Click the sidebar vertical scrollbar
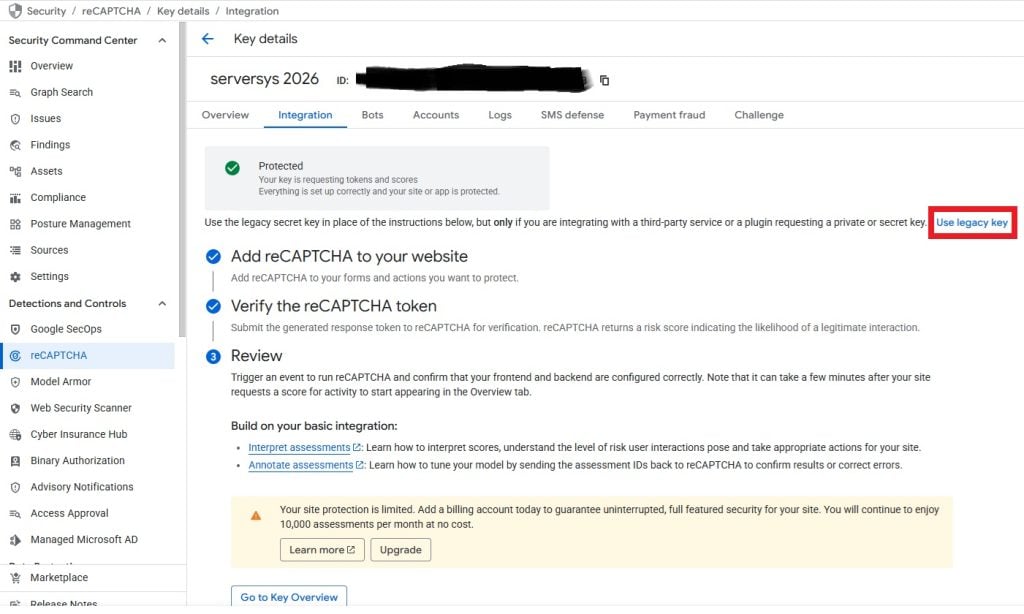The image size is (1024, 614). (182, 180)
